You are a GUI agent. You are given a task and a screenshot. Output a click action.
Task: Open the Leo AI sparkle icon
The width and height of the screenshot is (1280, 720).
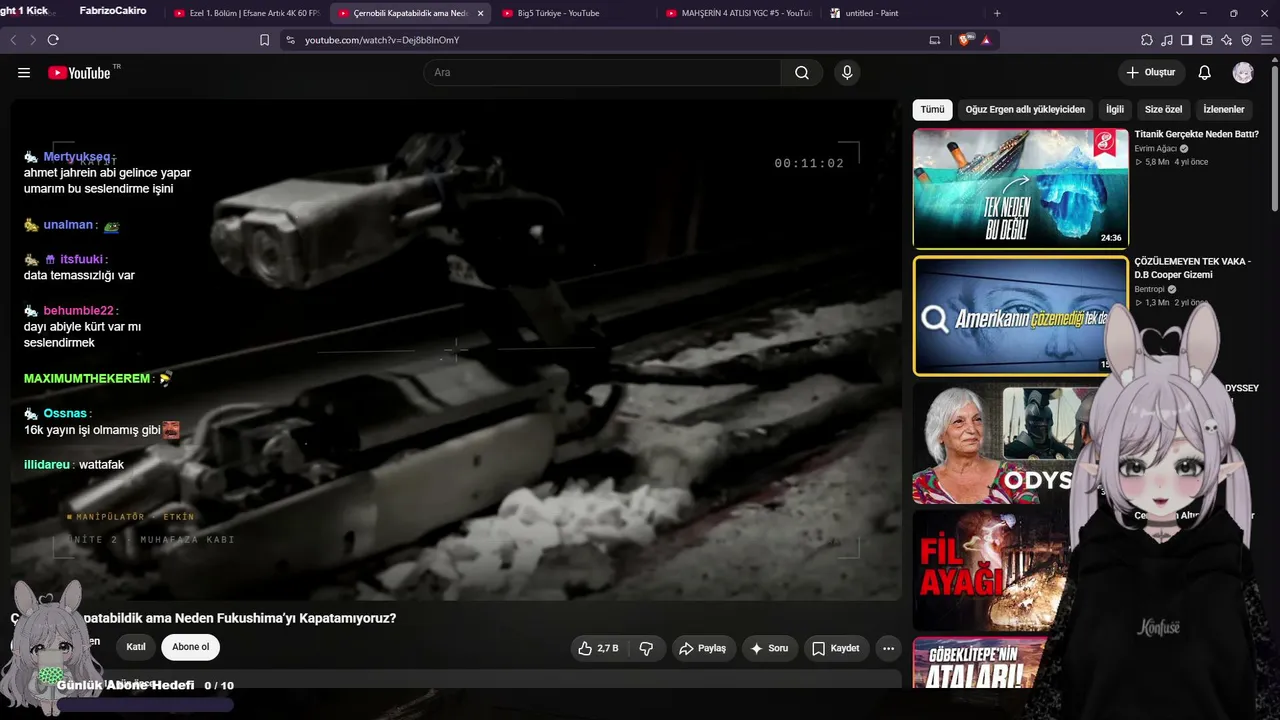coord(1227,40)
